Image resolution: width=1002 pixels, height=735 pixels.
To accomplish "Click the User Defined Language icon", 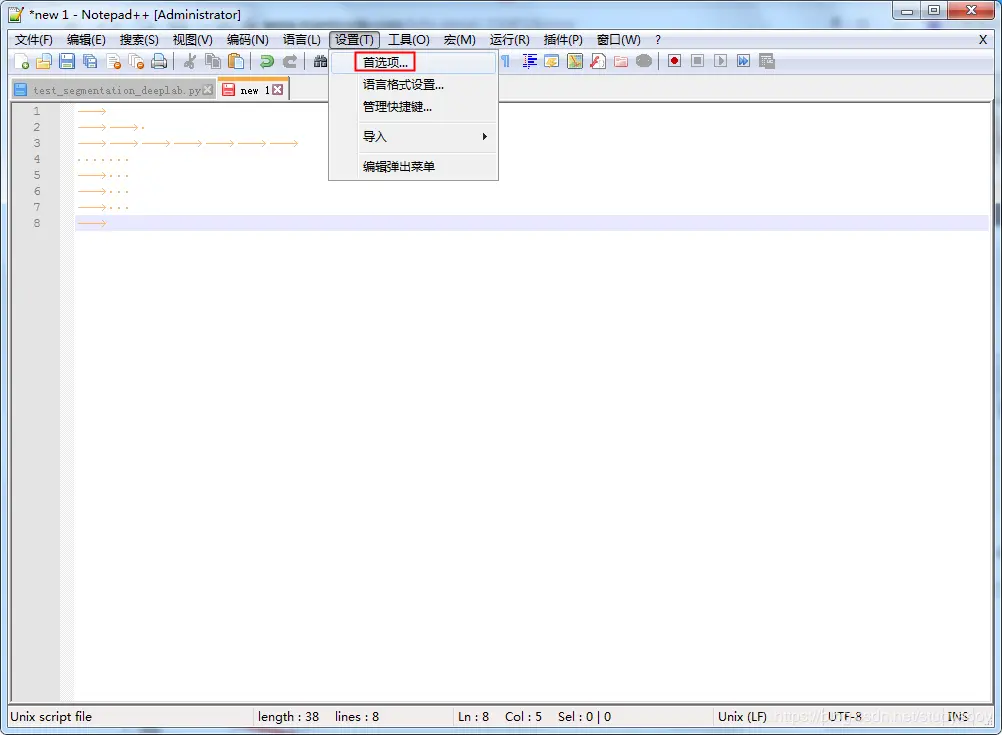I will (x=551, y=61).
